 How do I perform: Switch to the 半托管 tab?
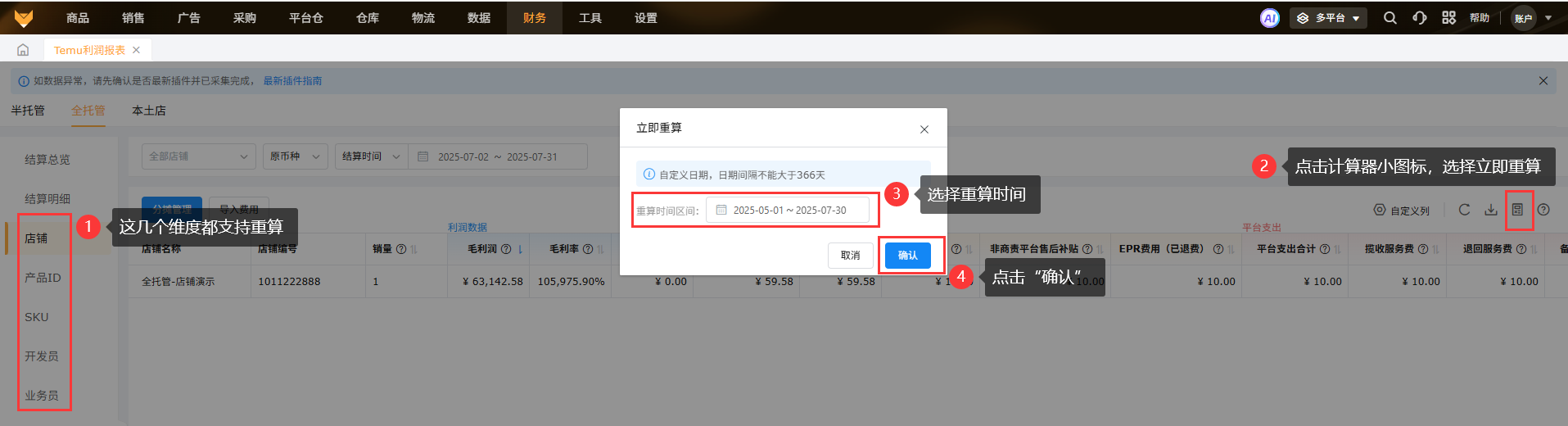[28, 111]
